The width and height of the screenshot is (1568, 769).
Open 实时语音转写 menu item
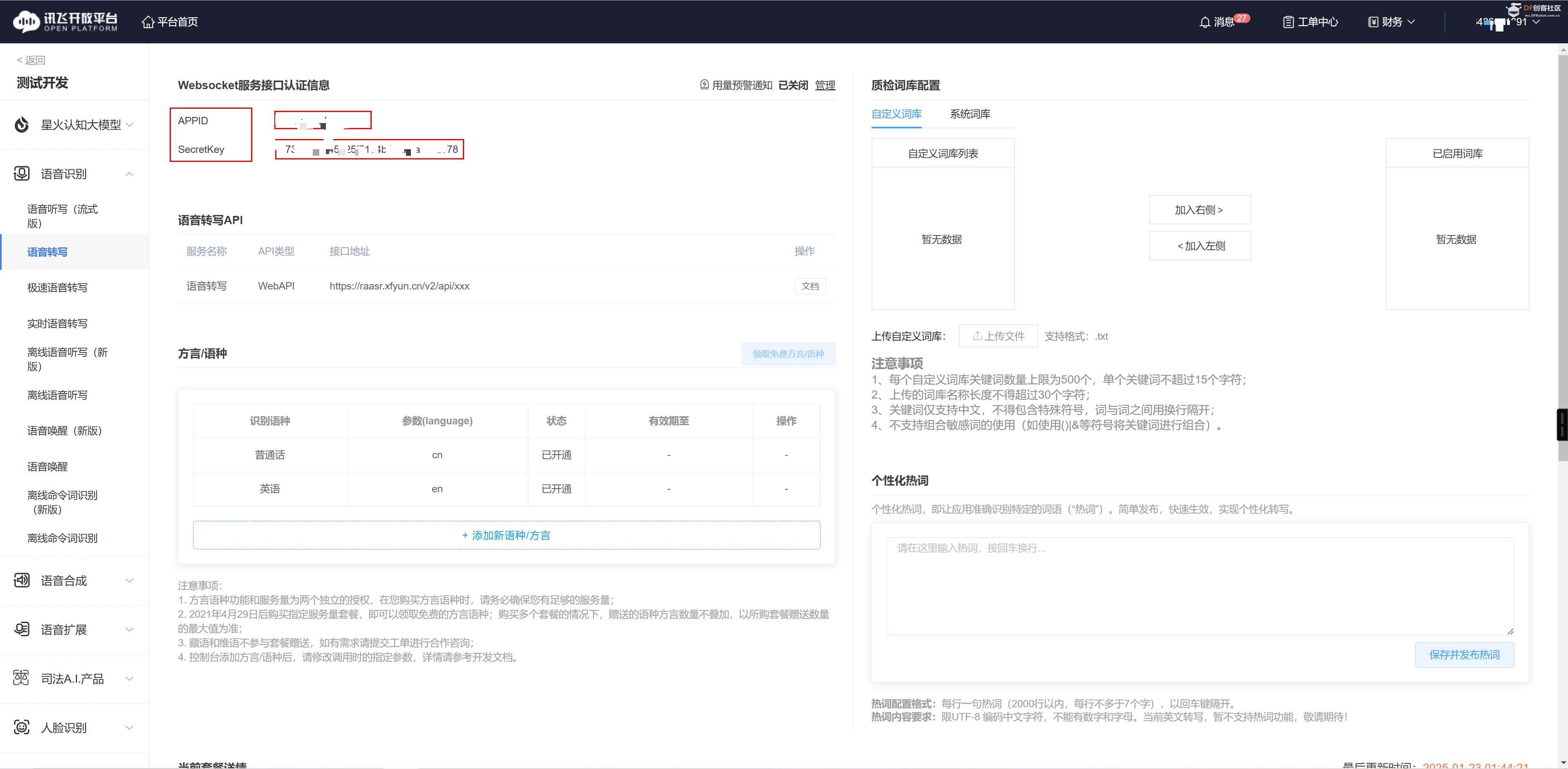coord(57,323)
